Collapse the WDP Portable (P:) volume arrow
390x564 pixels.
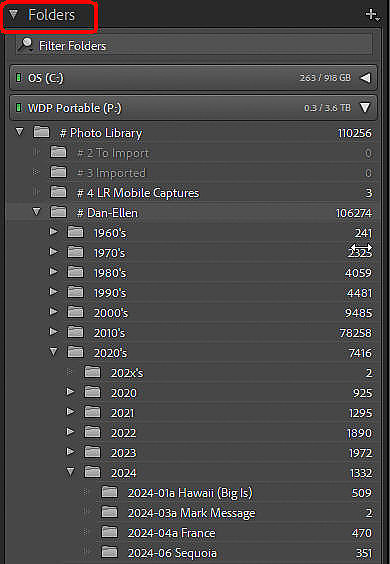pyautogui.click(x=365, y=108)
